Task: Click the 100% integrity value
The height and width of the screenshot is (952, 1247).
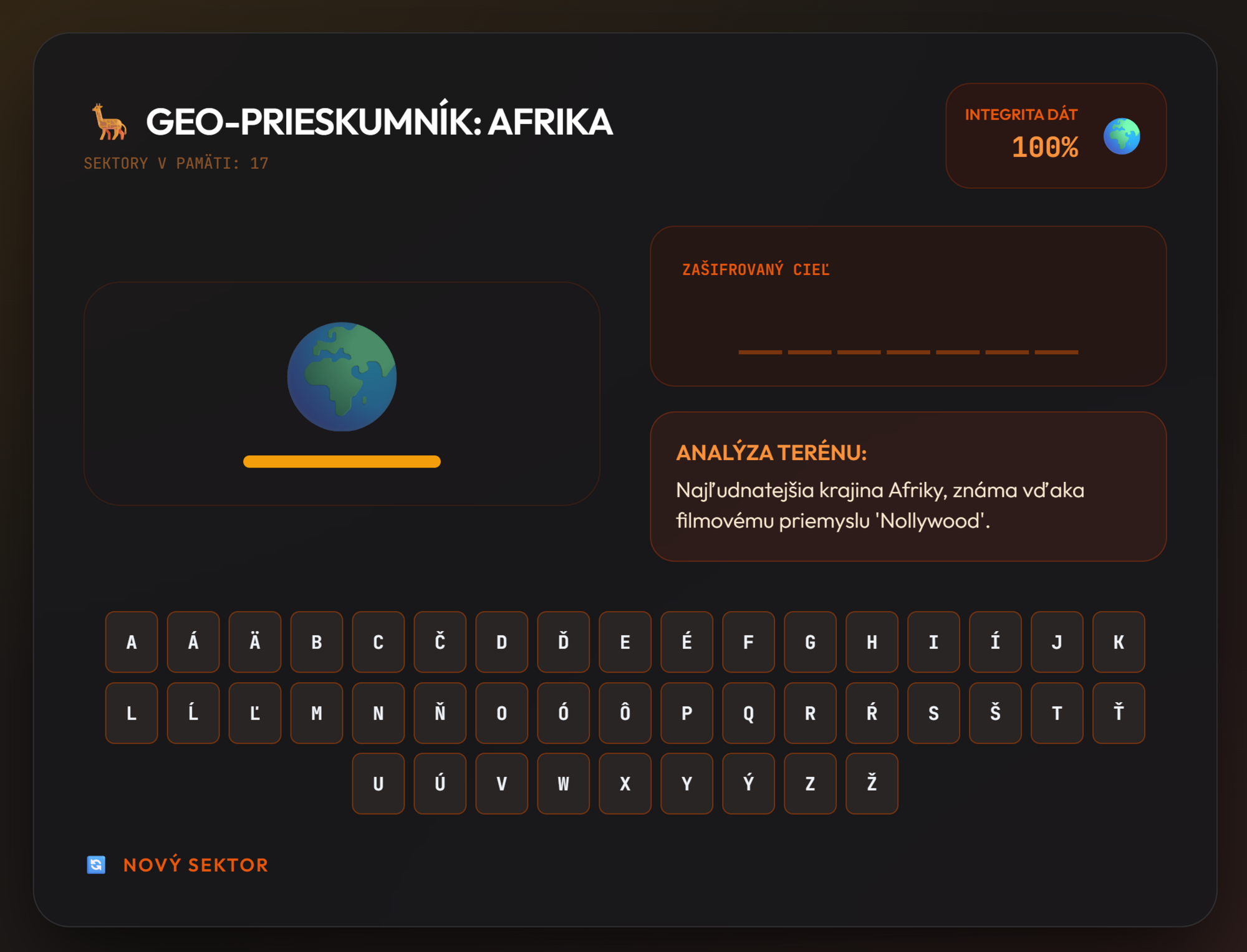Action: point(1044,148)
